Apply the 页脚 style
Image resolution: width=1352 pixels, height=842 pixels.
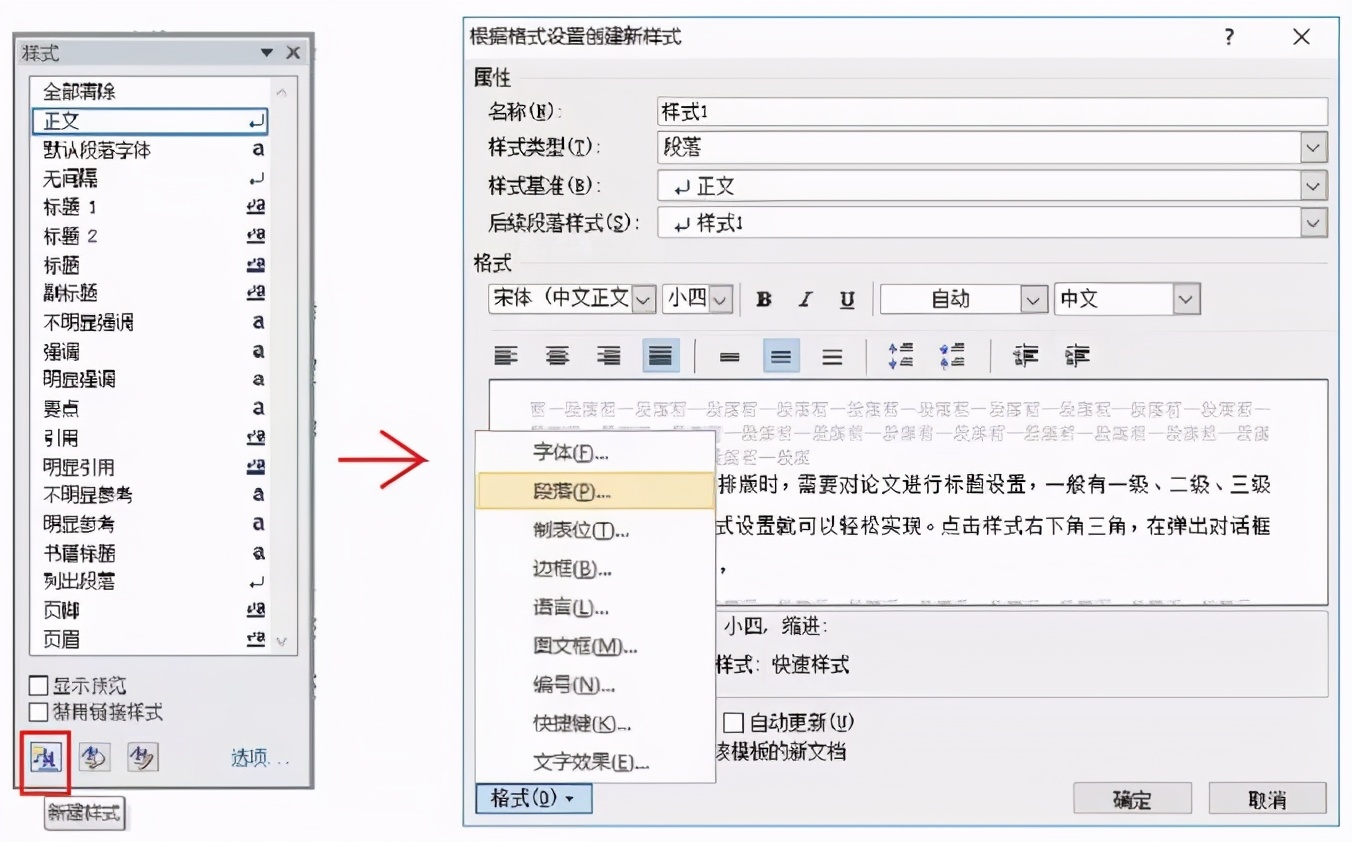pos(150,610)
